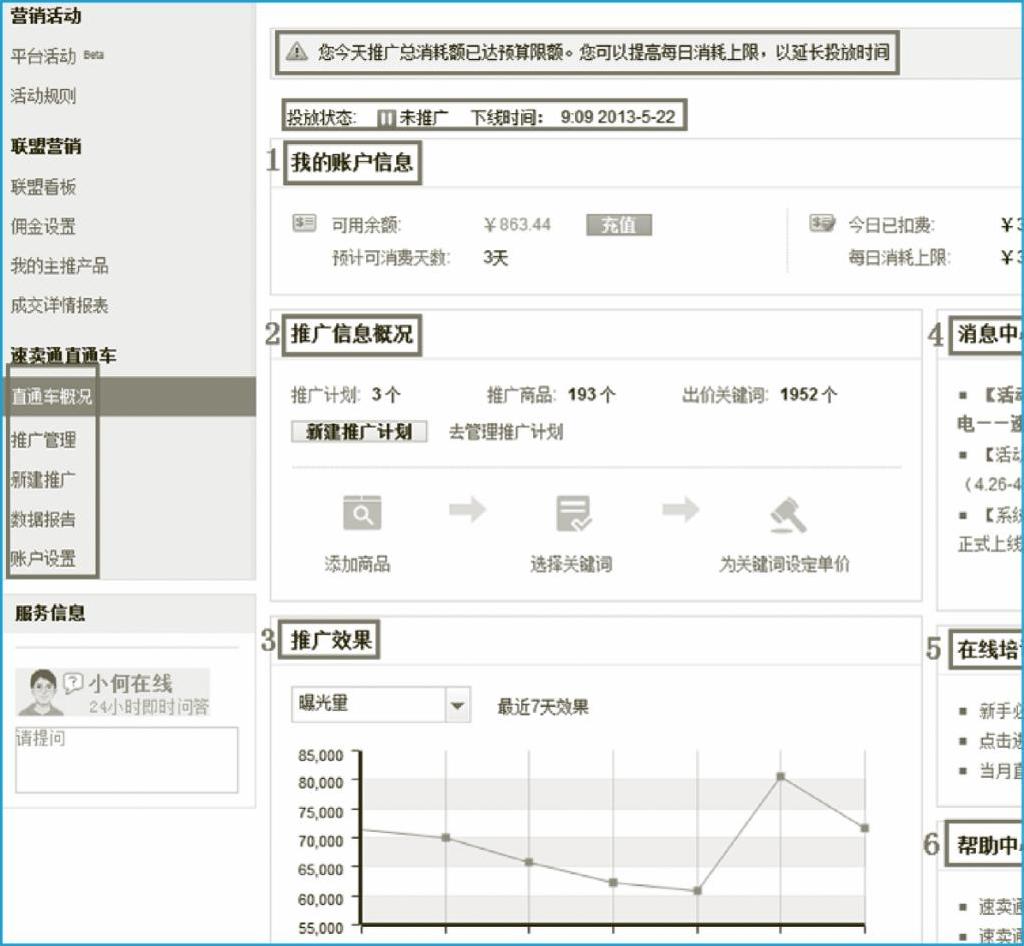This screenshot has height=946, width=1024.
Task: Click the 服务信息 panel heading
Action: tap(50, 613)
